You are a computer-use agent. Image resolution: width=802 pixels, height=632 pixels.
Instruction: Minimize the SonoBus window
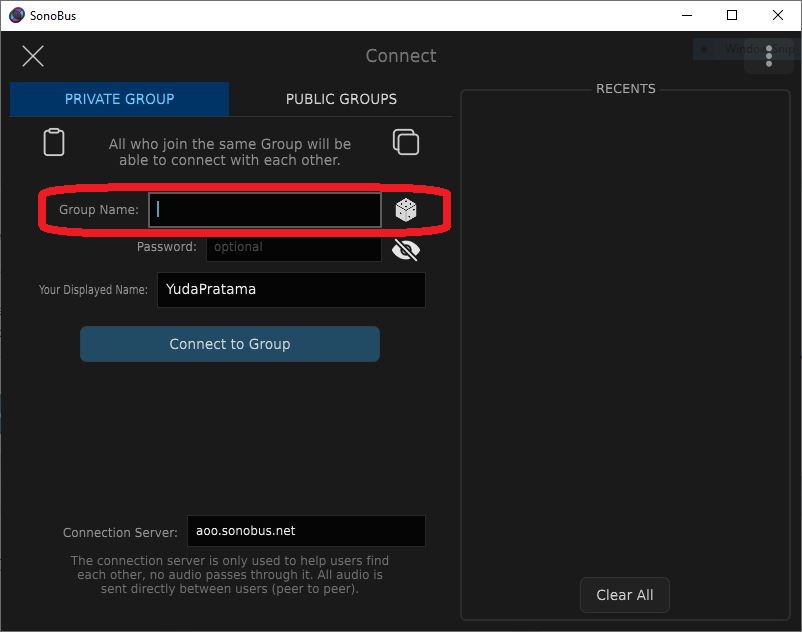pos(687,15)
